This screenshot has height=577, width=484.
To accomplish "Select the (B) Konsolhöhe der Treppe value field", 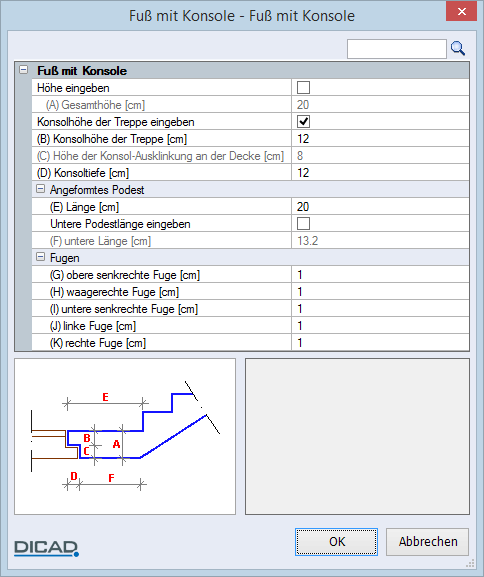I will 380,139.
